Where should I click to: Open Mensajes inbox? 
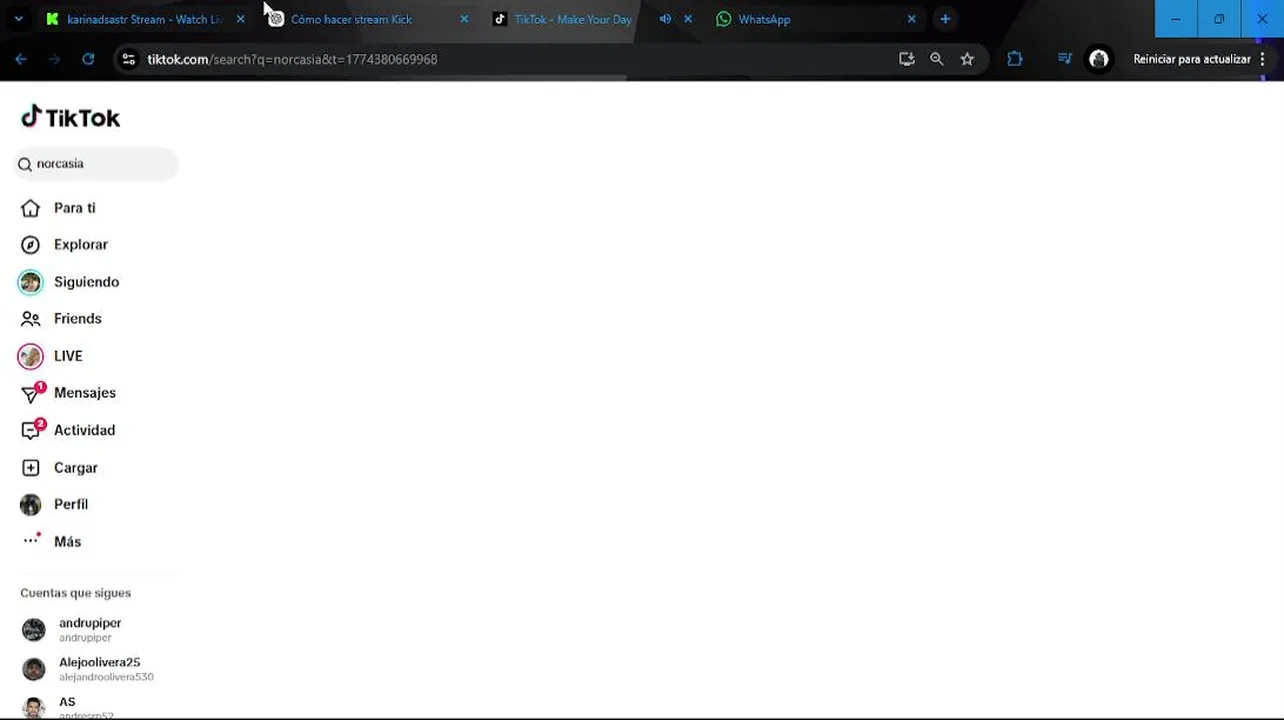pyautogui.click(x=85, y=393)
